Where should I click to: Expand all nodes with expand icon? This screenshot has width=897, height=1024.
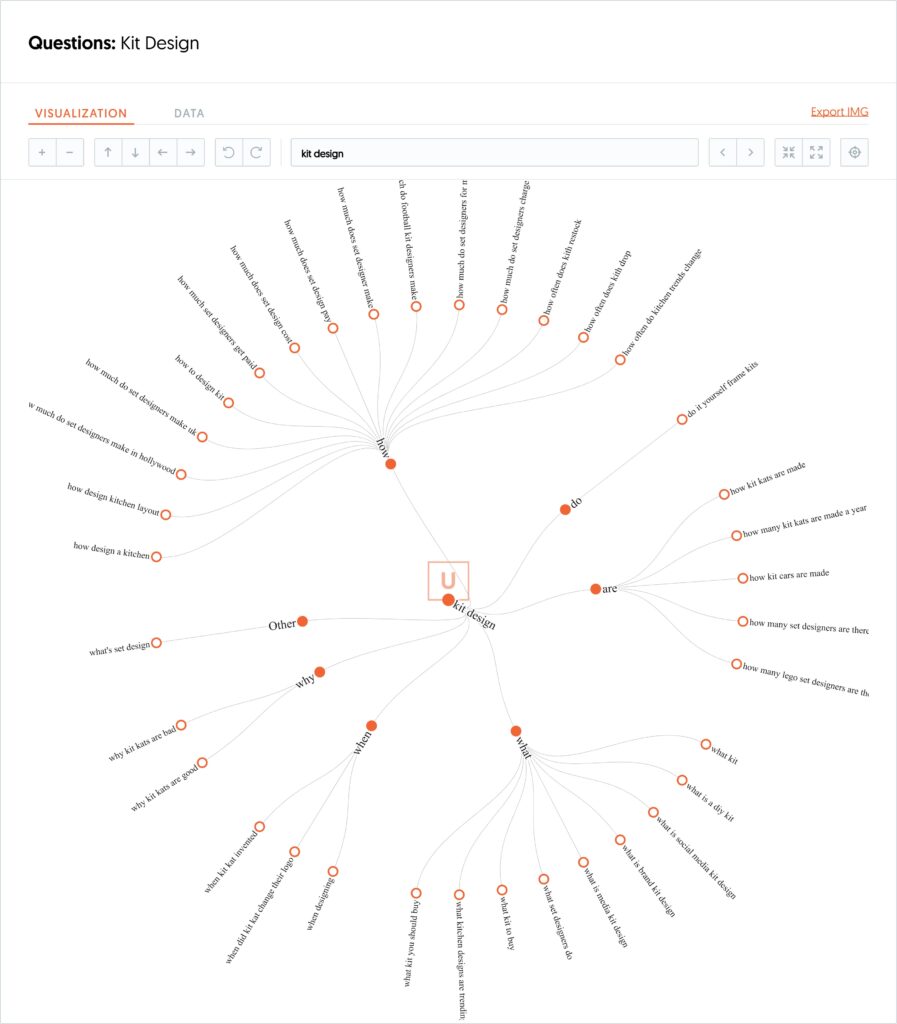[x=816, y=153]
